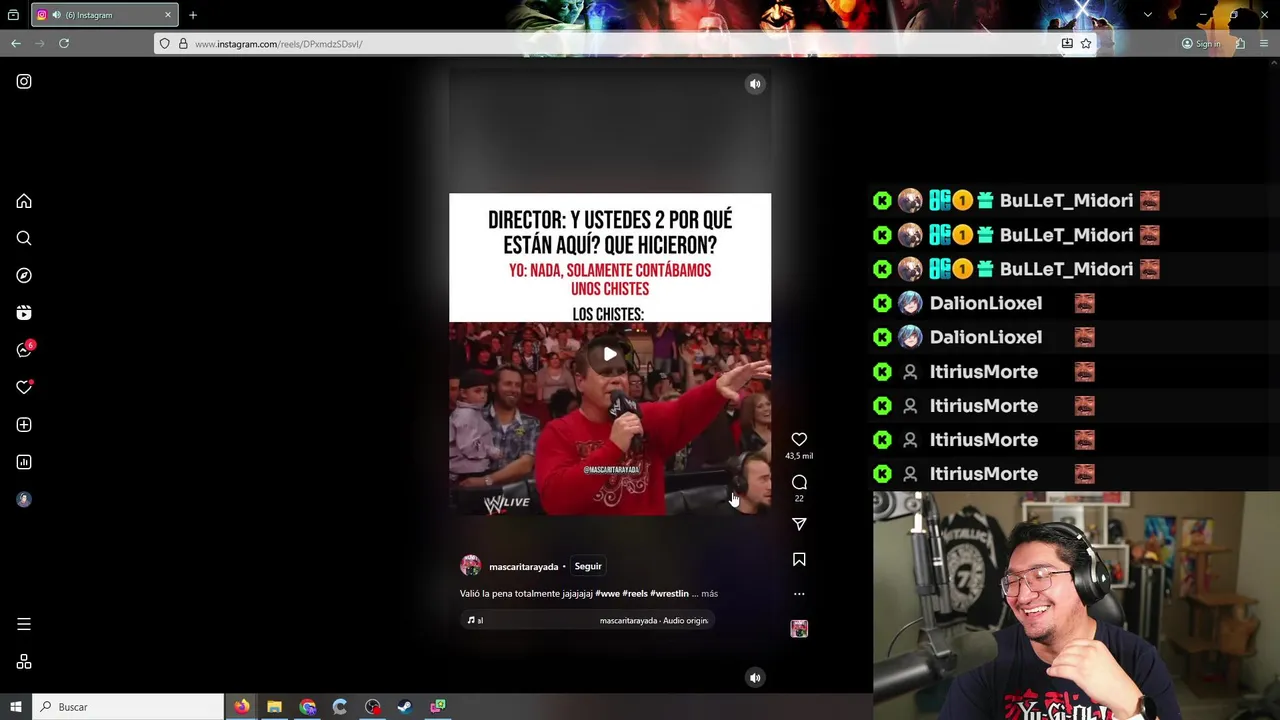
Task: Open the reel comments
Action: pos(799,482)
